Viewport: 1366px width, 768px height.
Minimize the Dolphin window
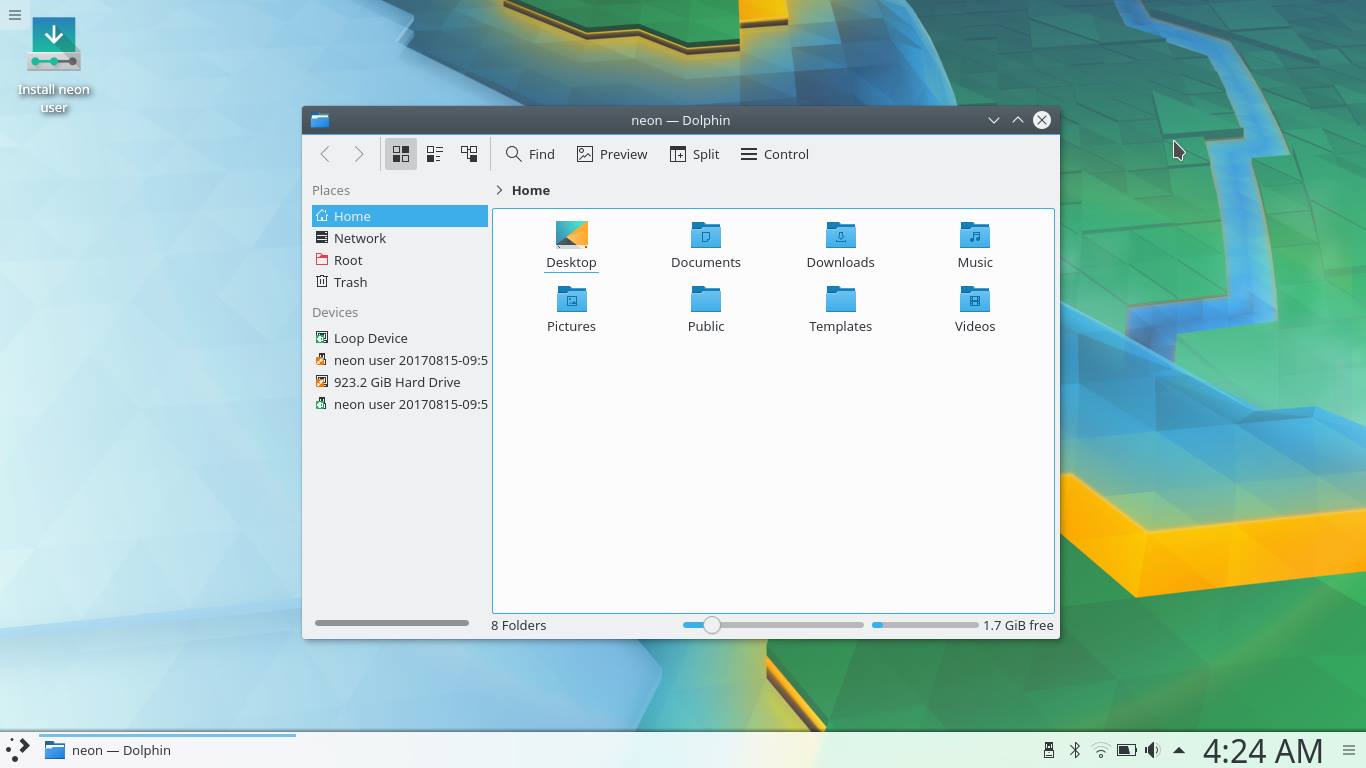coord(994,120)
